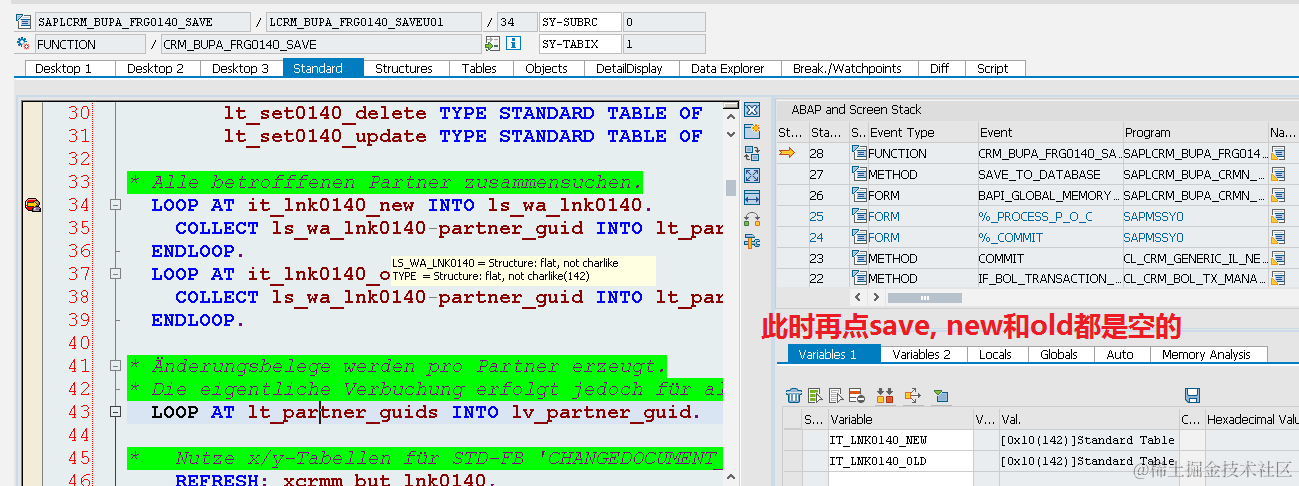Image resolution: width=1299 pixels, height=486 pixels.
Task: Click the green navigate-to-source icon beside CRM_BUPA_FRG0140_SAVE
Action: (492, 44)
